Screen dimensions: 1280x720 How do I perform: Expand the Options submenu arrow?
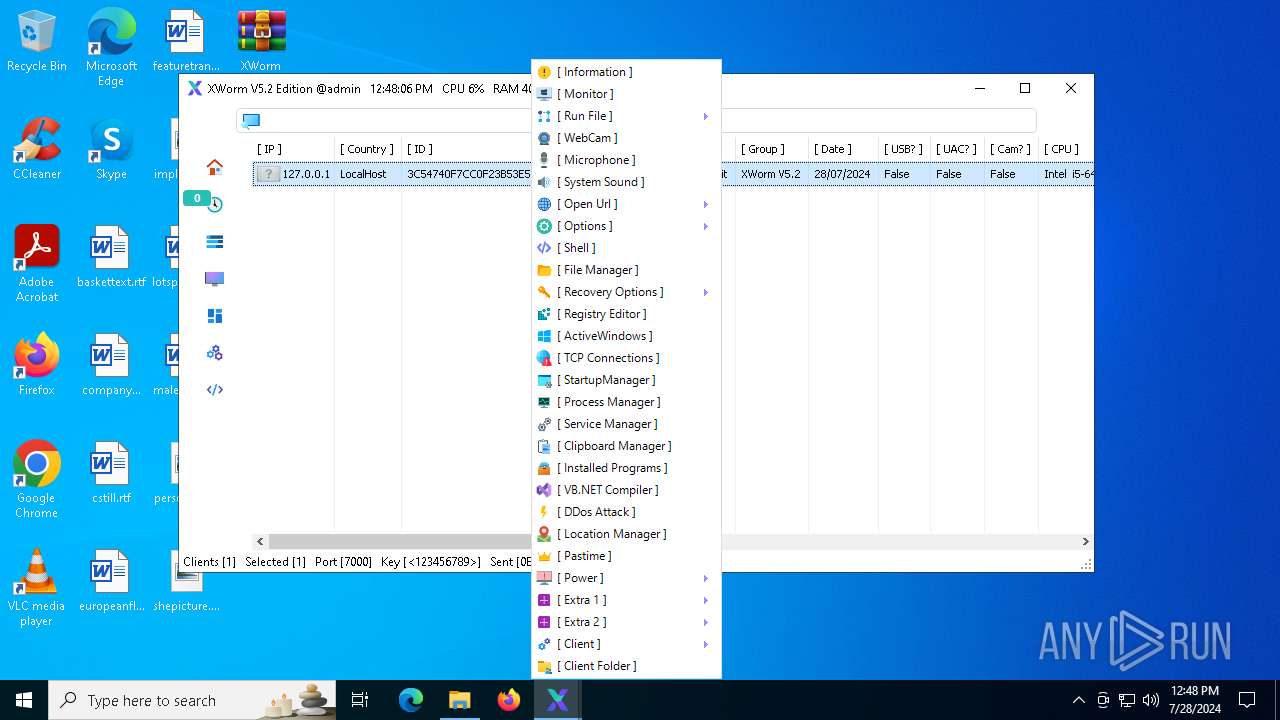pyautogui.click(x=706, y=226)
